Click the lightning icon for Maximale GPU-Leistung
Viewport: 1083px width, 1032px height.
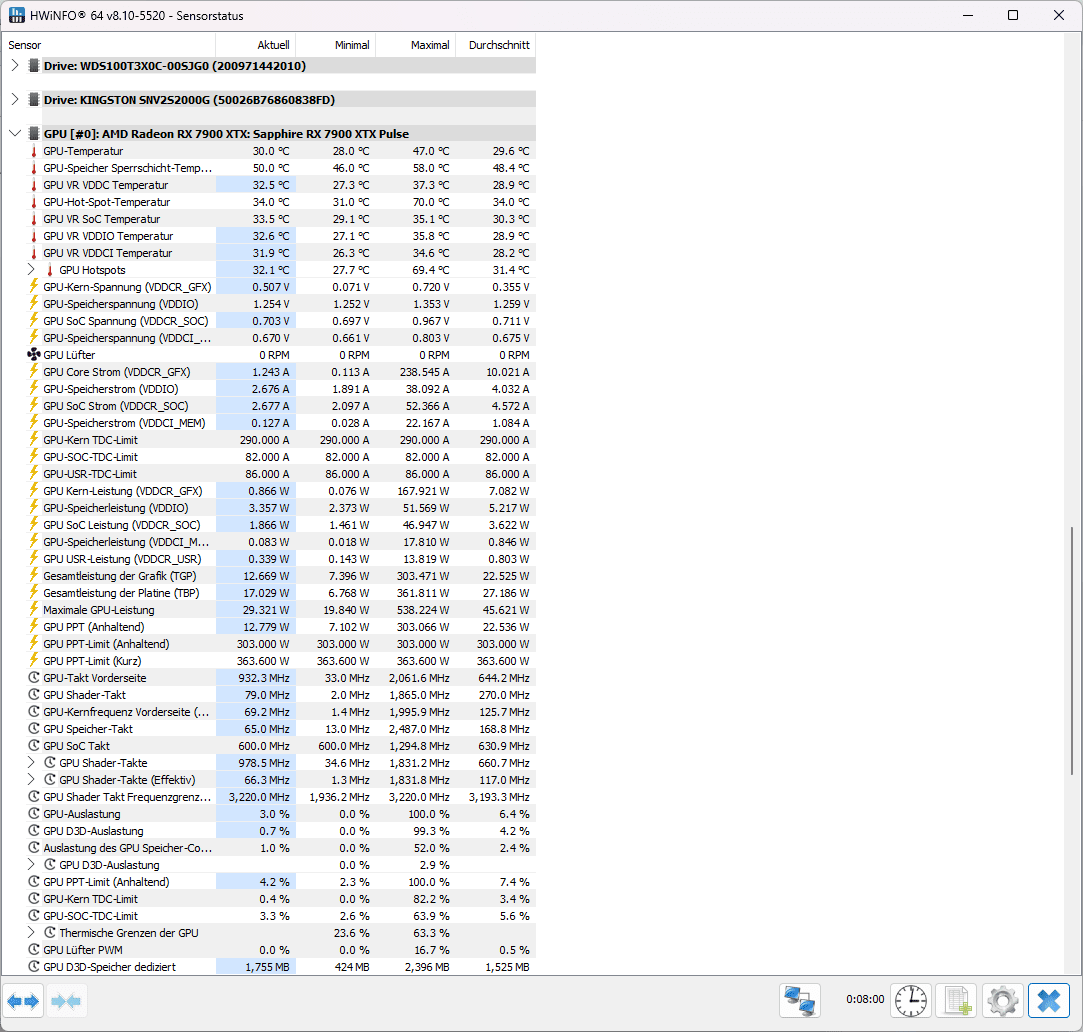click(x=34, y=610)
